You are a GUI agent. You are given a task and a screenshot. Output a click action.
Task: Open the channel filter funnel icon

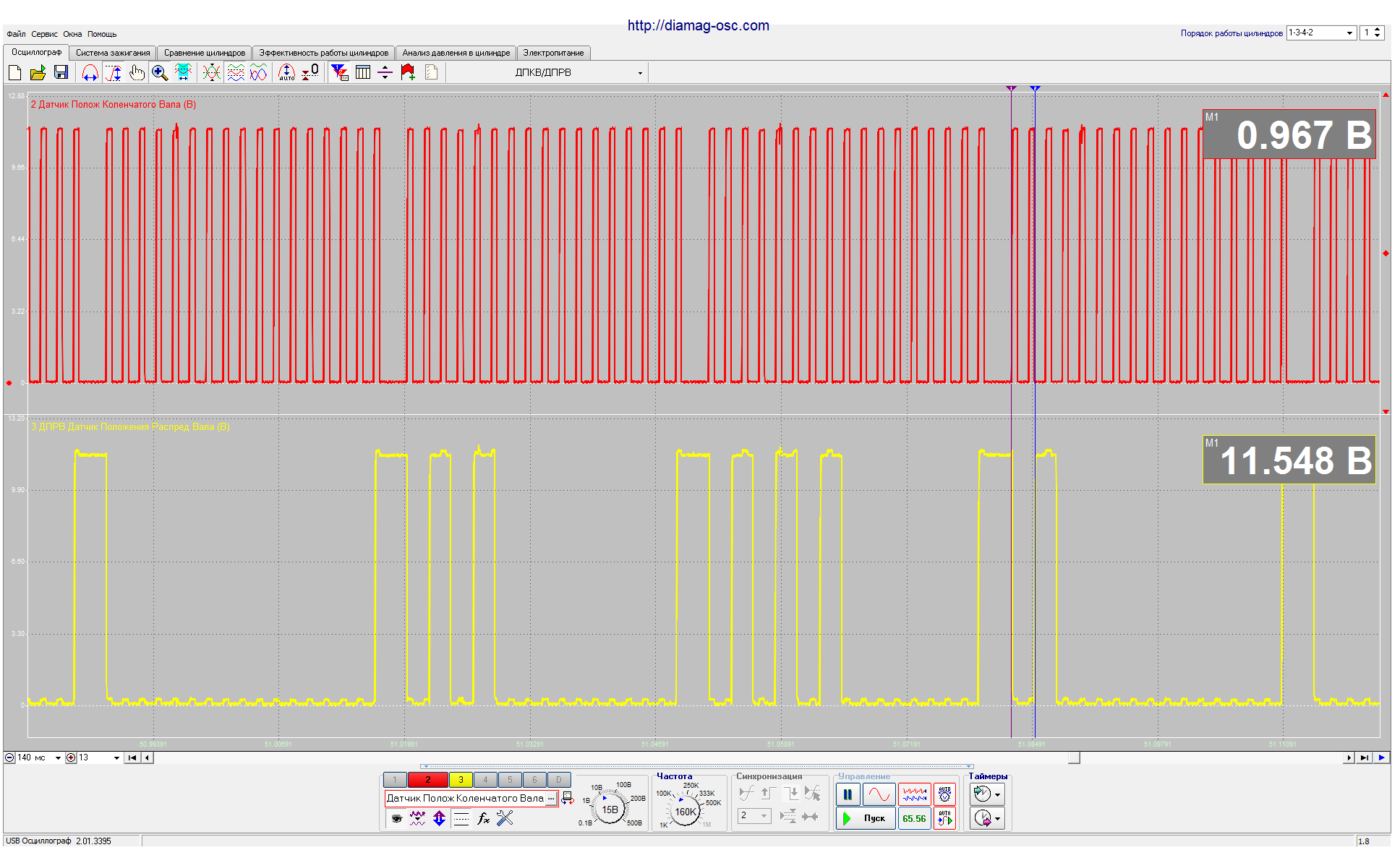pyautogui.click(x=339, y=72)
